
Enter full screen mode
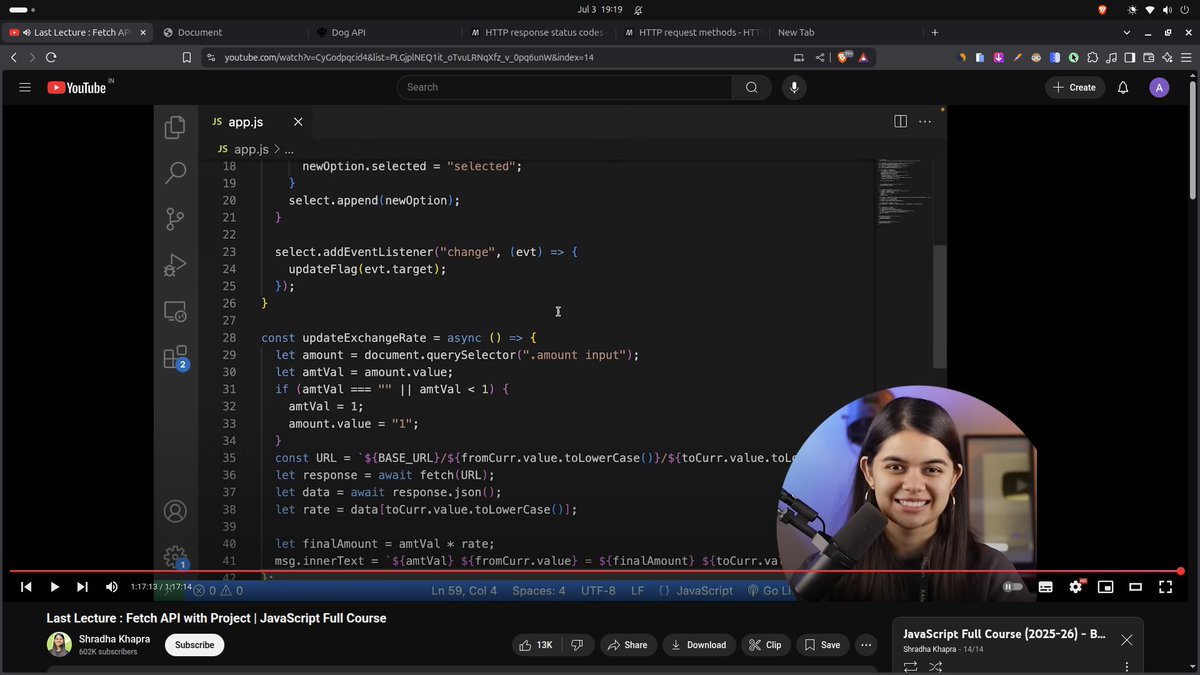pyautogui.click(x=1166, y=587)
